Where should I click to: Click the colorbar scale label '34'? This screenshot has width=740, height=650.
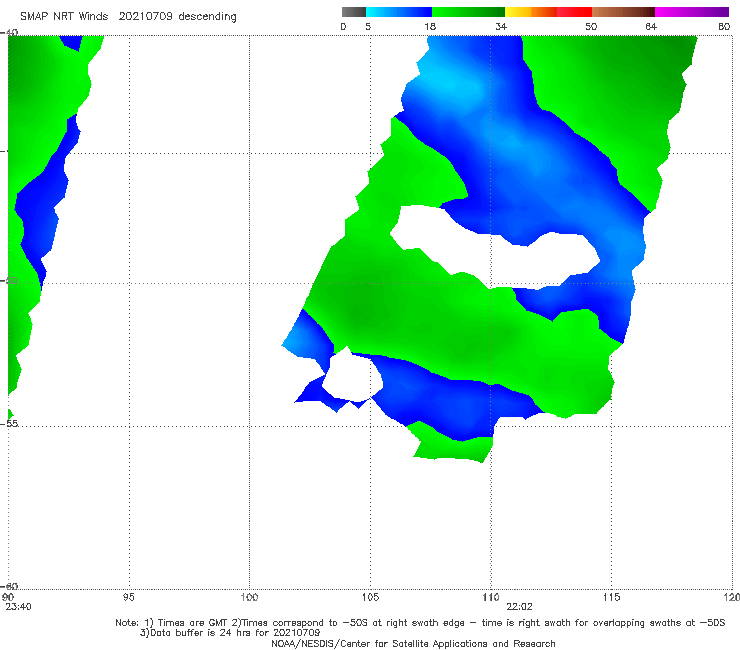pyautogui.click(x=501, y=27)
